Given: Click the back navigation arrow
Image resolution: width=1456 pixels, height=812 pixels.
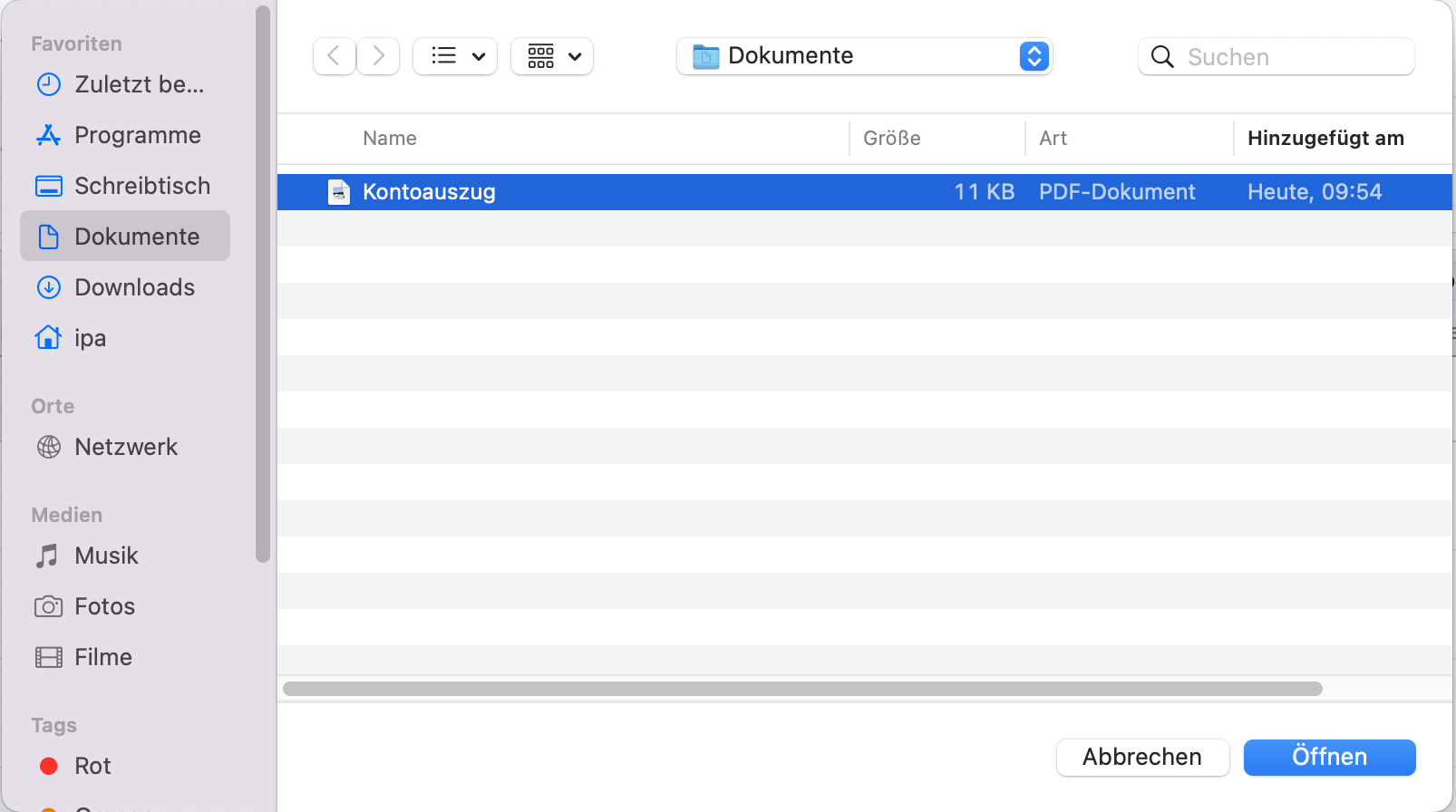Looking at the screenshot, I should tap(334, 56).
